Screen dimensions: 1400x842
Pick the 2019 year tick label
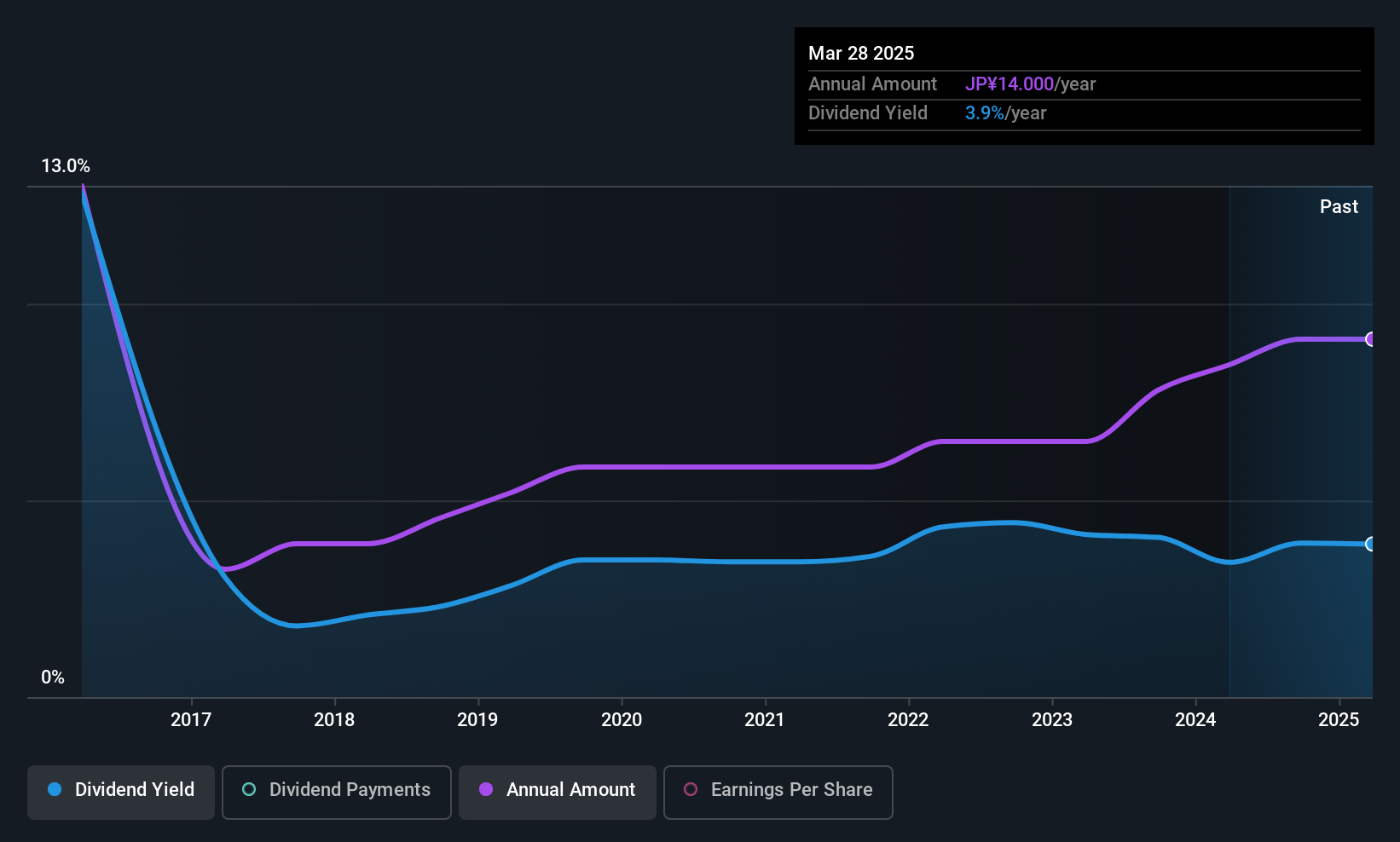(x=477, y=720)
